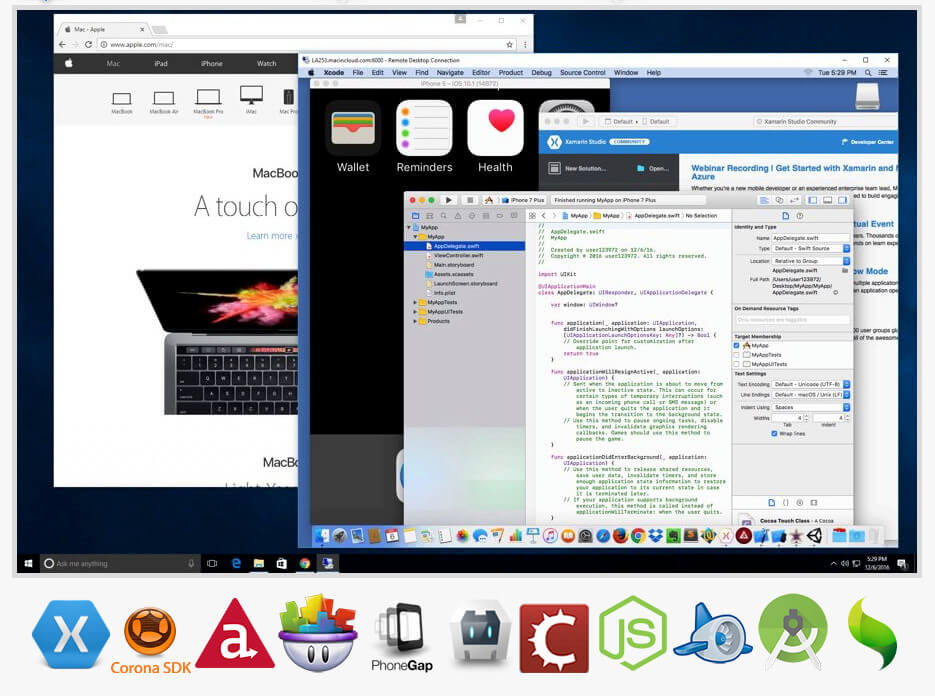Open the Navigate menu

click(x=450, y=73)
